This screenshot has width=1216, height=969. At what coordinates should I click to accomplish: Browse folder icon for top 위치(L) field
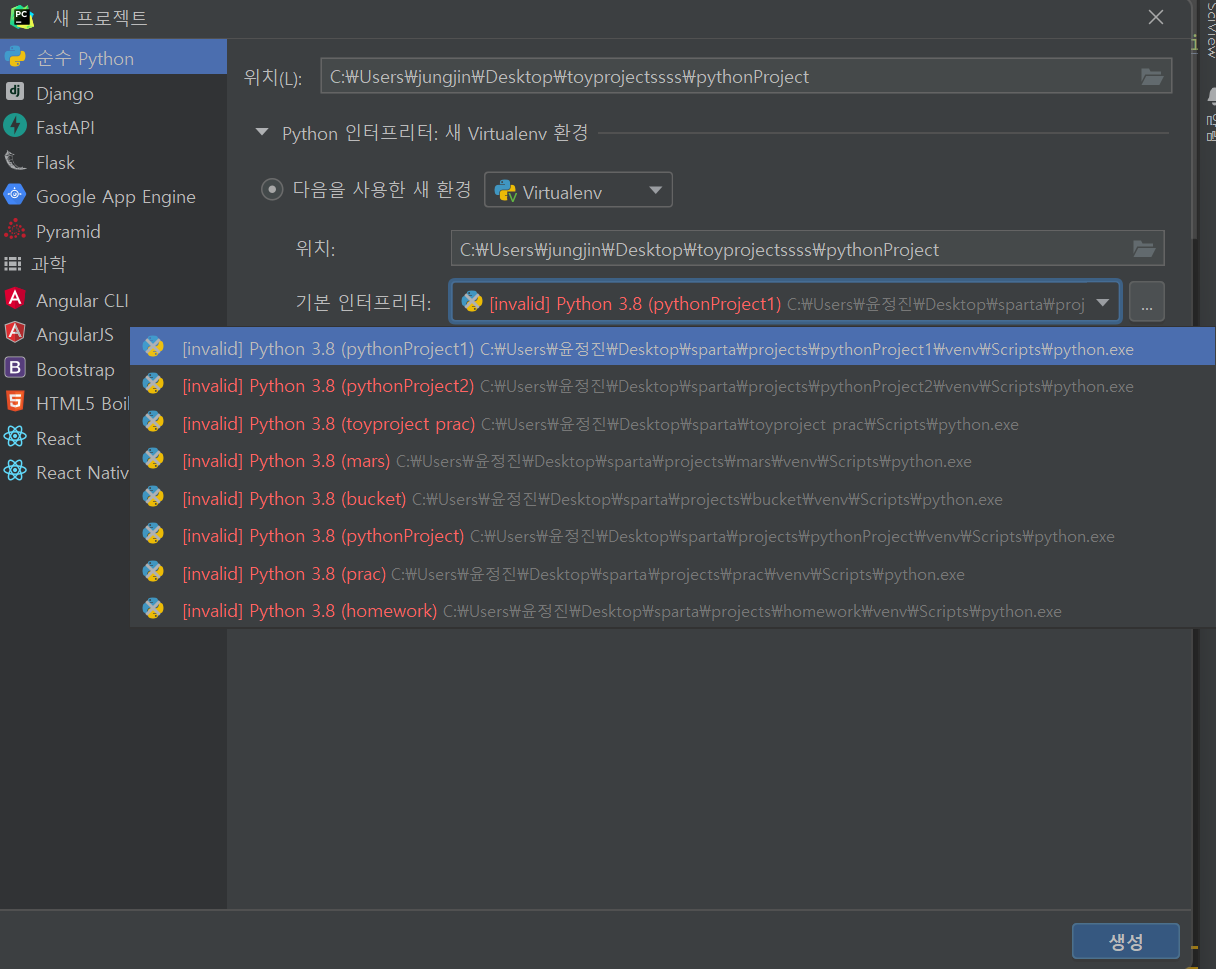(x=1151, y=77)
